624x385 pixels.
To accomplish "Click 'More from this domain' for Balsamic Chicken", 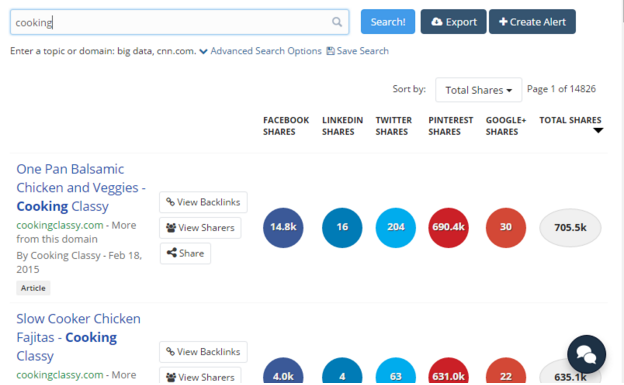I will 76,232.
